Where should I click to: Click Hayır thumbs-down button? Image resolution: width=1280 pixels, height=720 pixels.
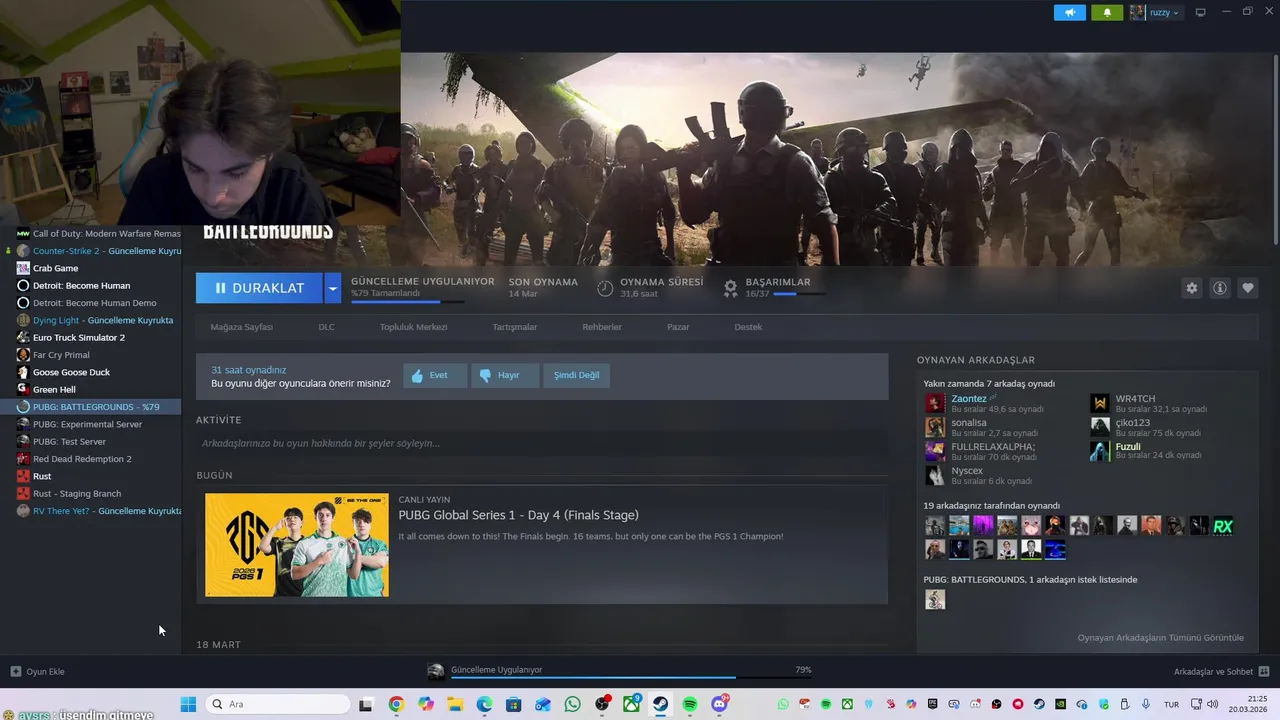[x=505, y=375]
